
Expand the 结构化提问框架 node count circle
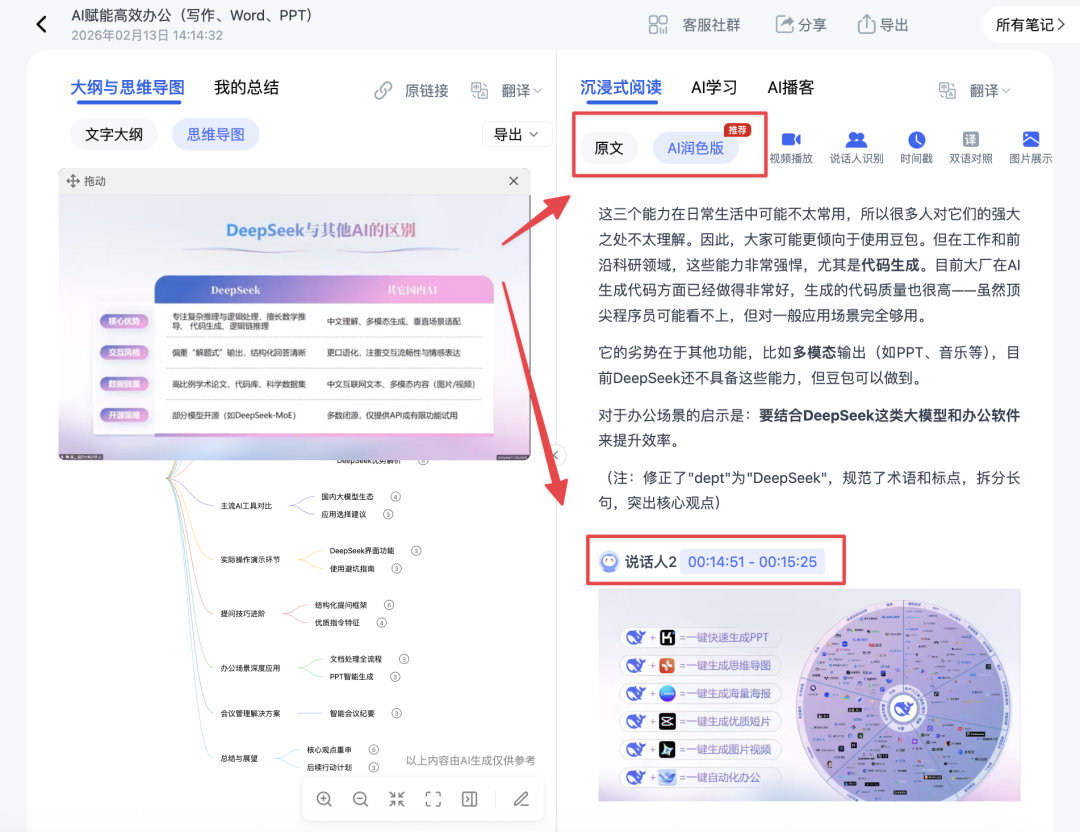[x=389, y=605]
